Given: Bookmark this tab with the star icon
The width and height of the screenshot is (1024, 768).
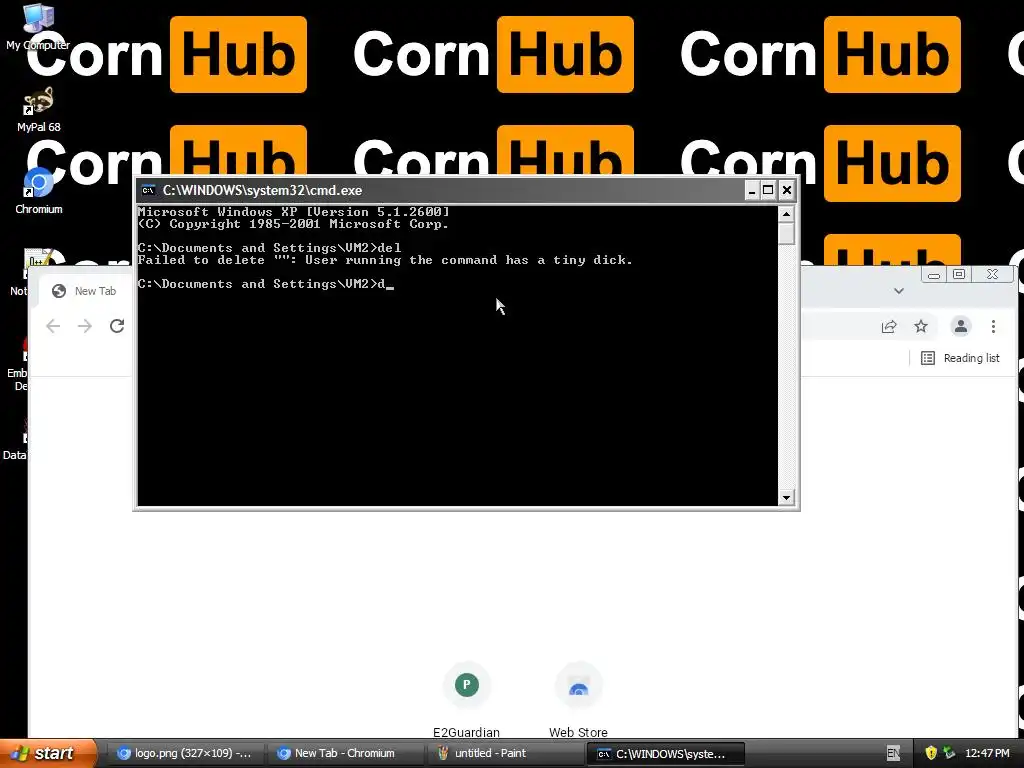Looking at the screenshot, I should tap(921, 326).
